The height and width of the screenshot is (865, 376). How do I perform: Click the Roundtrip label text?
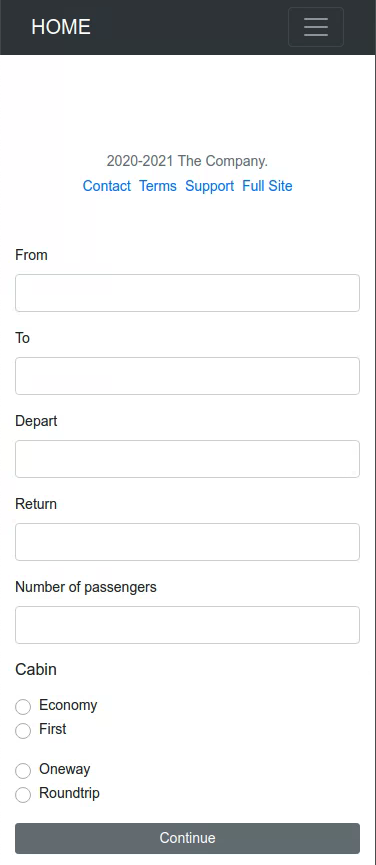(x=69, y=793)
